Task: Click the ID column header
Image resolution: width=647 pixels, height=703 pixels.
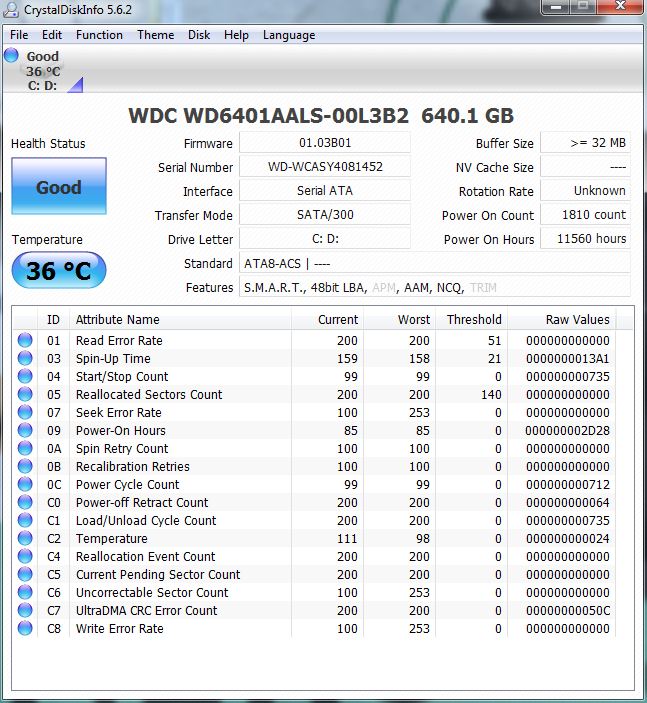Action: tap(53, 320)
